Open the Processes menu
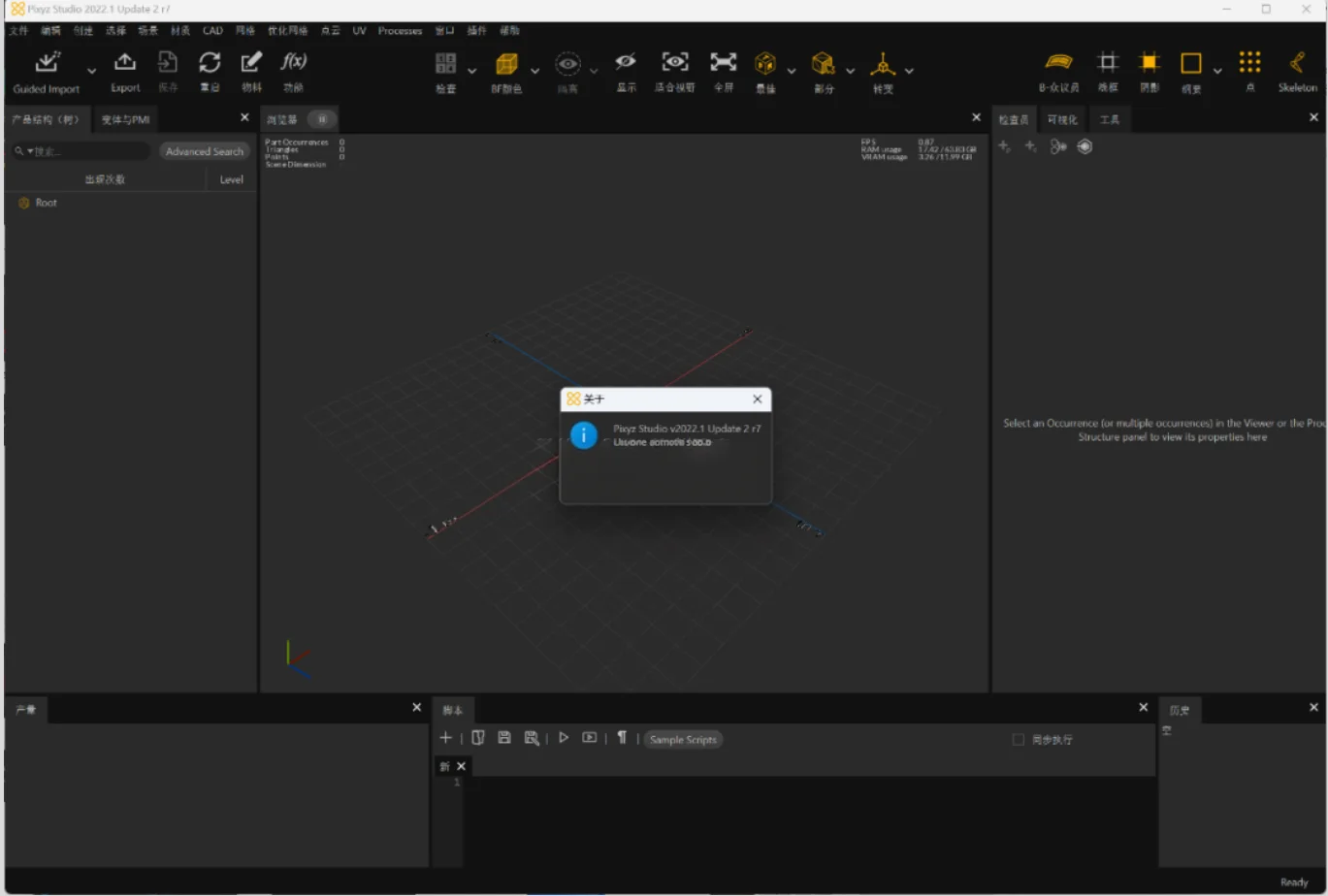Screen dimensions: 1328x896 pos(400,31)
